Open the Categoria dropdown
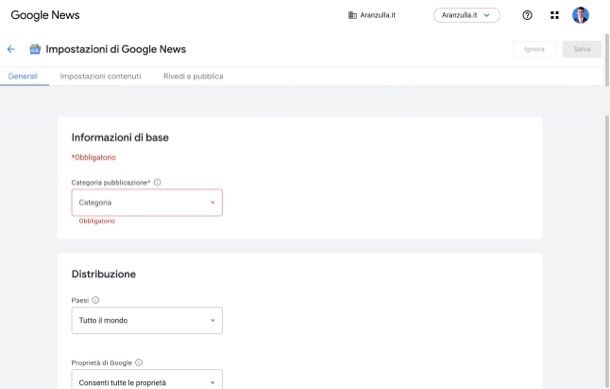The width and height of the screenshot is (610, 389). pos(147,202)
